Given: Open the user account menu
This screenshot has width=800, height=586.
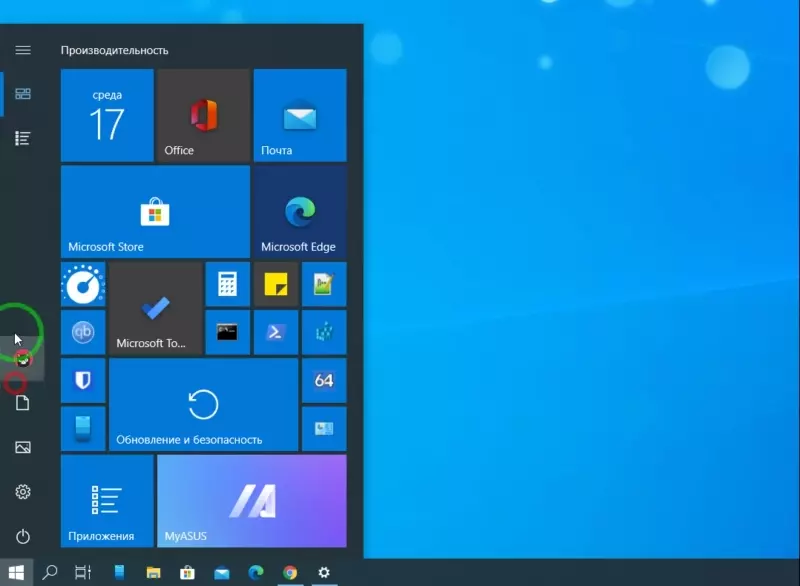Looking at the screenshot, I should click(x=23, y=359).
